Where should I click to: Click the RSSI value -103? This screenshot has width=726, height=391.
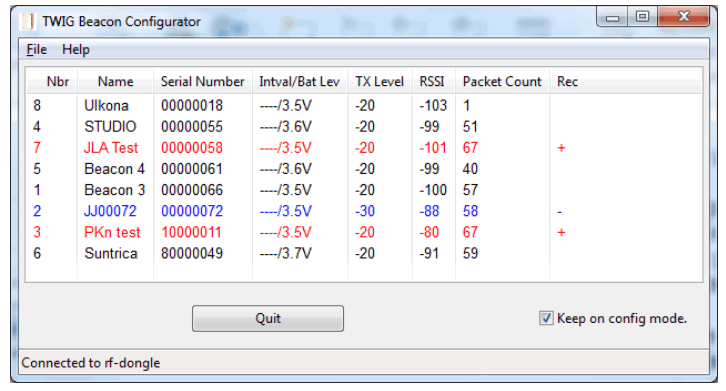pos(433,106)
